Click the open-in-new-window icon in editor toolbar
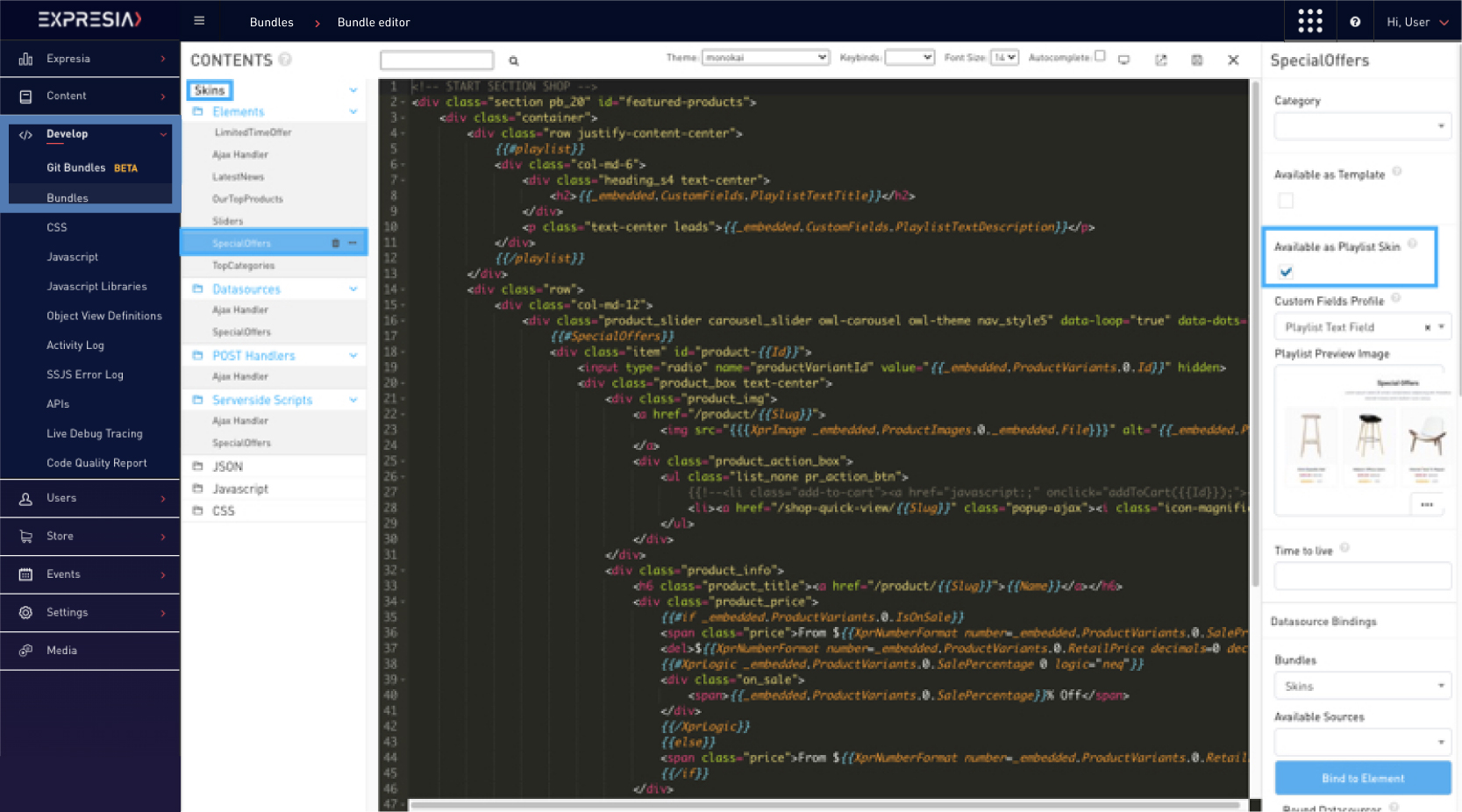The image size is (1462, 812). coord(1161,60)
